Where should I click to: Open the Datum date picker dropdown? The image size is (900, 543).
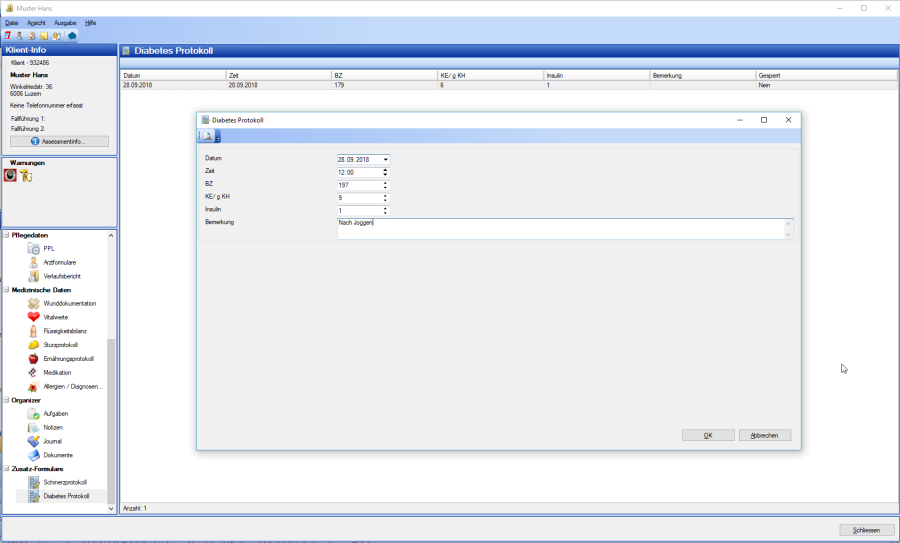pyautogui.click(x=386, y=160)
